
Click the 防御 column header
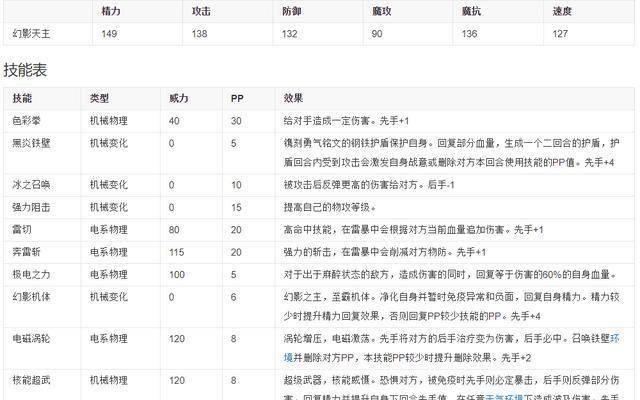pos(291,11)
